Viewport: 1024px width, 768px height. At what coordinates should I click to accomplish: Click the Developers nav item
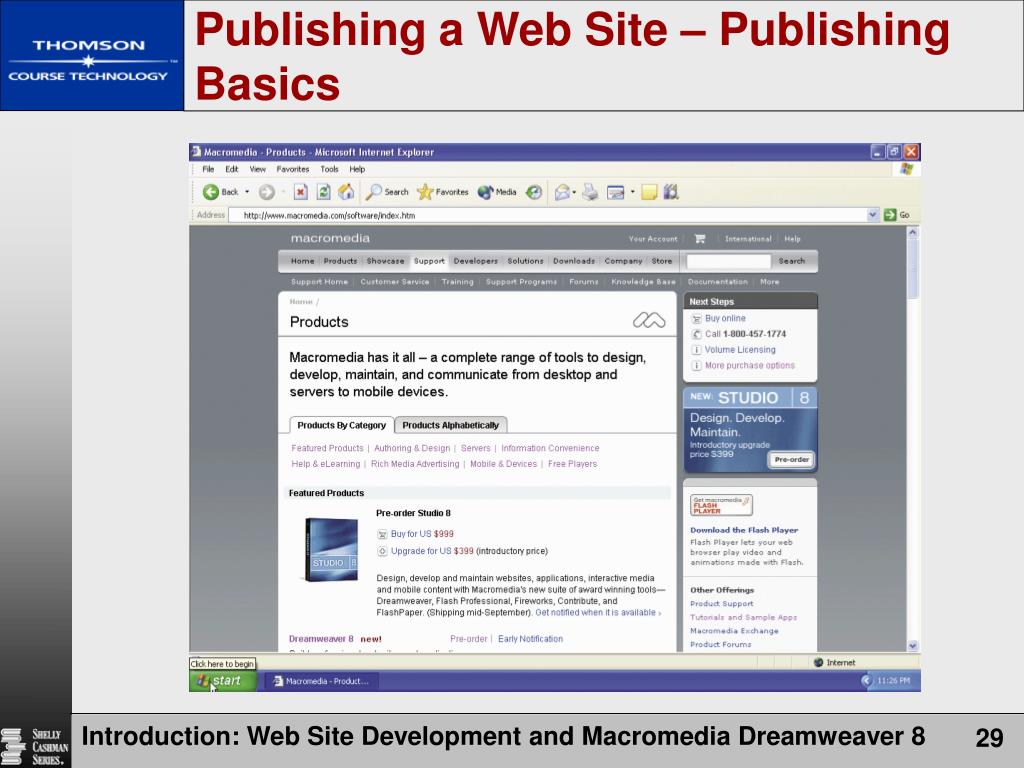click(x=475, y=261)
